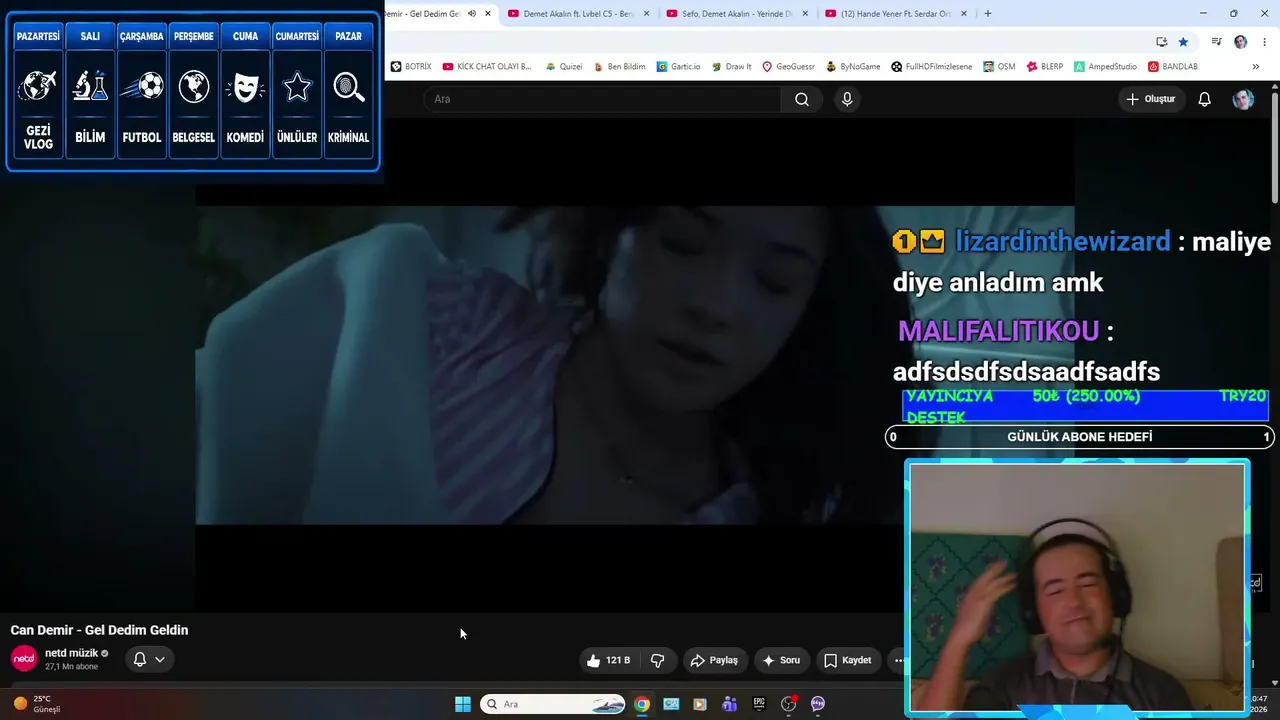The height and width of the screenshot is (720, 1280).
Task: Switch to the Hande Yener Ft. Serdar Ortaç tab
Action: (x=895, y=14)
